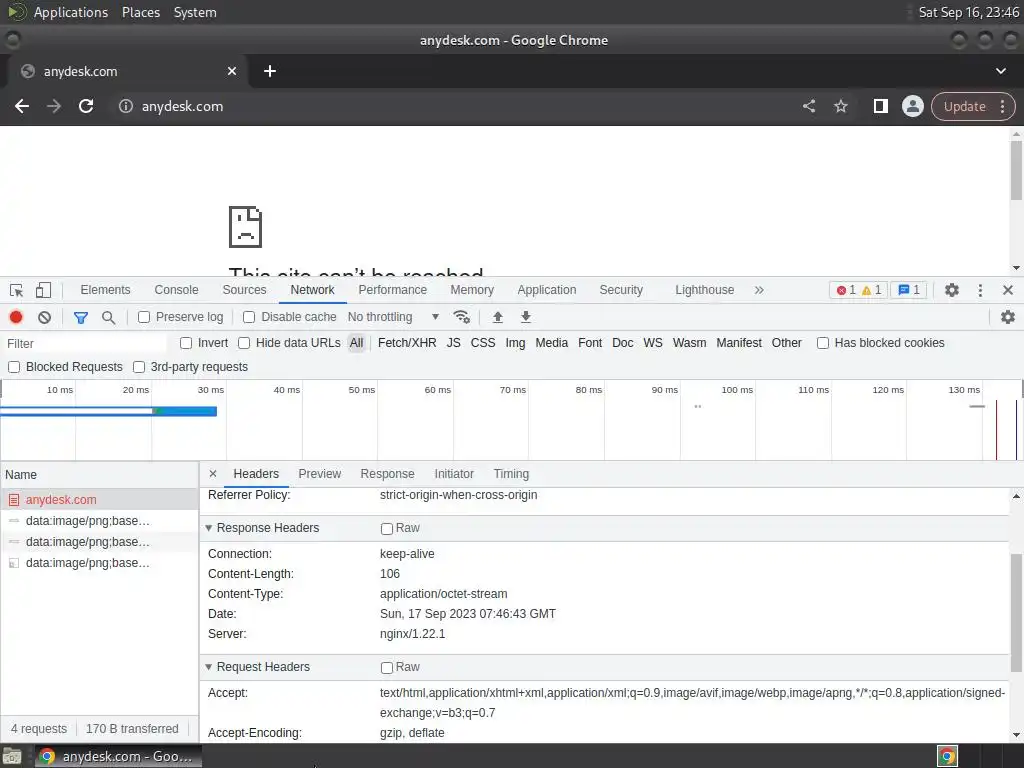Open Chrome profile avatar icon
This screenshot has height=768, width=1024.
pos(912,106)
